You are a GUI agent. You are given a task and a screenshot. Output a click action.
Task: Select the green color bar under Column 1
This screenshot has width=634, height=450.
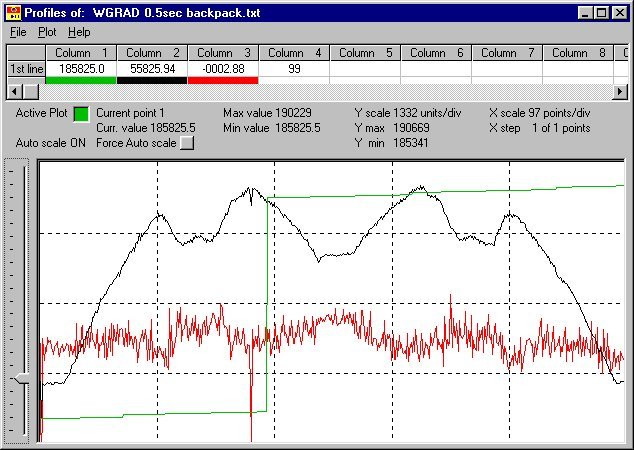(x=81, y=80)
